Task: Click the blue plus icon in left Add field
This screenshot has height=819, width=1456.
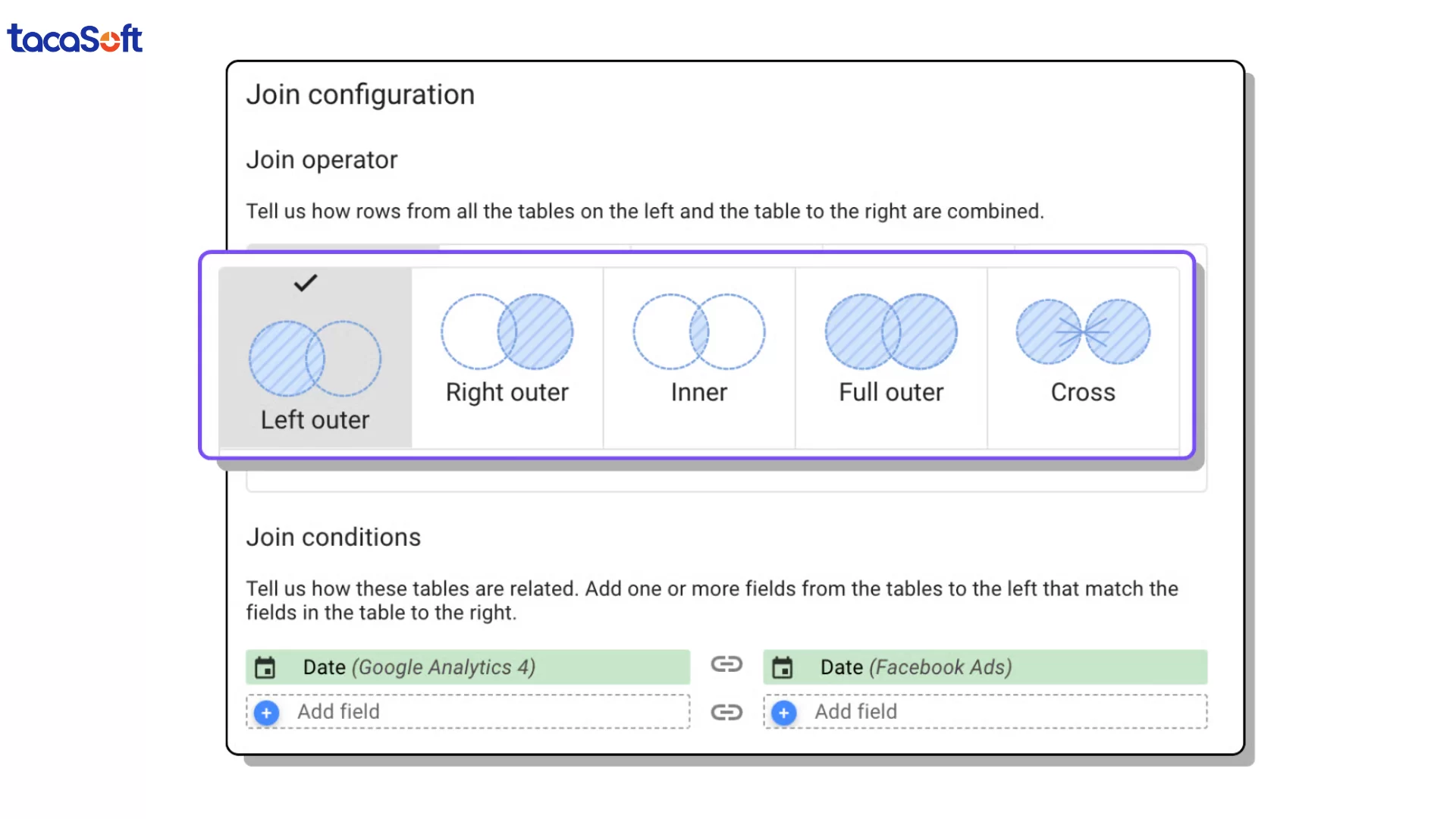Action: (x=266, y=713)
